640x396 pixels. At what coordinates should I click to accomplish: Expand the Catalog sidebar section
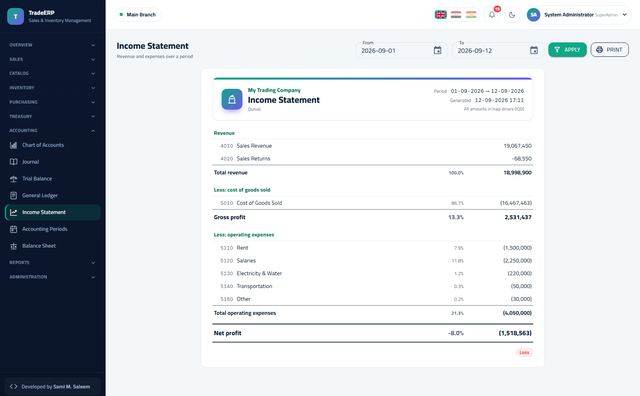click(x=52, y=73)
